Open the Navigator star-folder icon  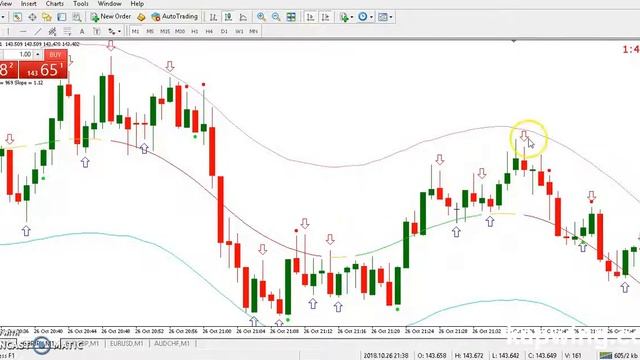click(47, 17)
